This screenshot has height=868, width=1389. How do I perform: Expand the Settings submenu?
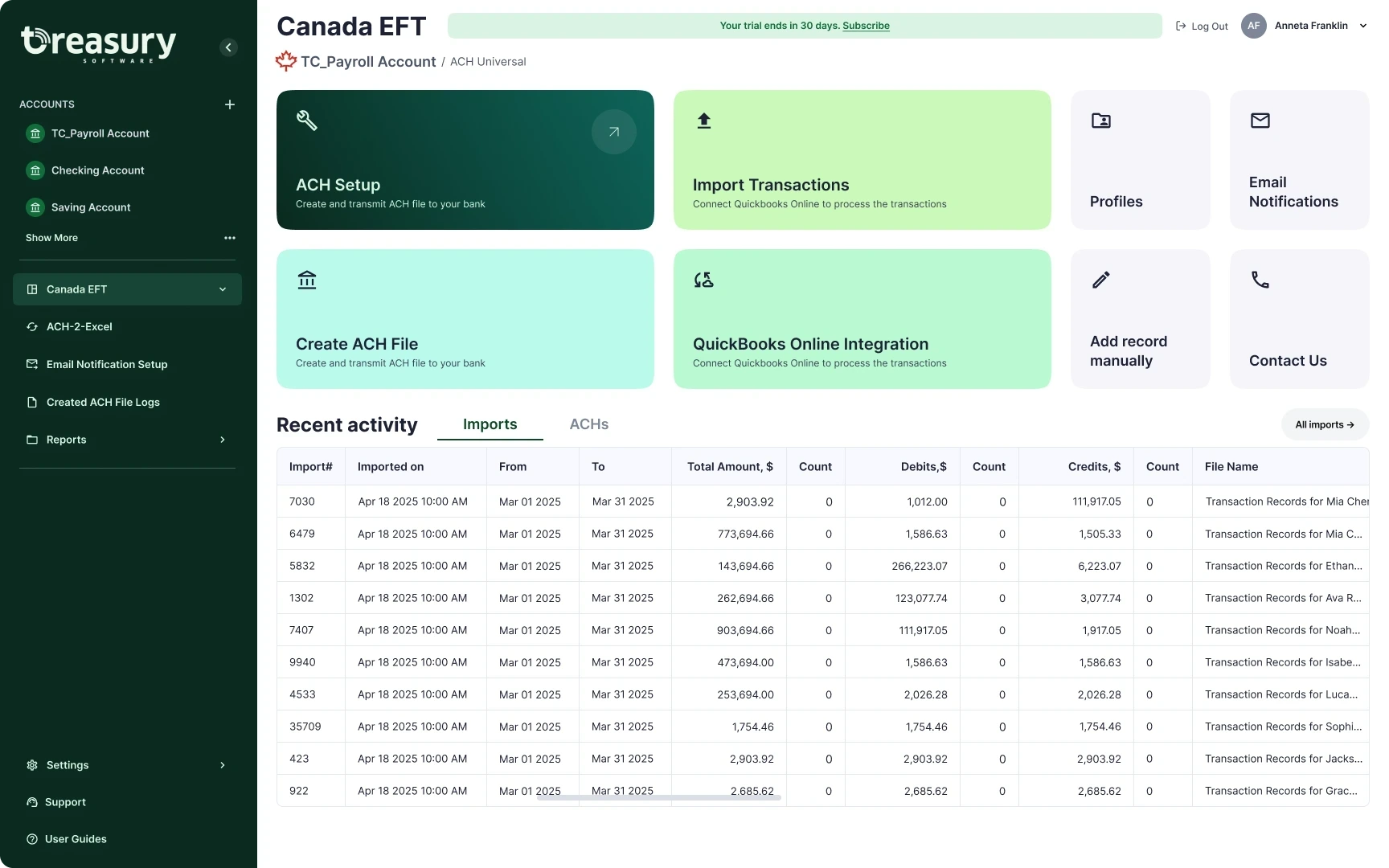pos(223,765)
